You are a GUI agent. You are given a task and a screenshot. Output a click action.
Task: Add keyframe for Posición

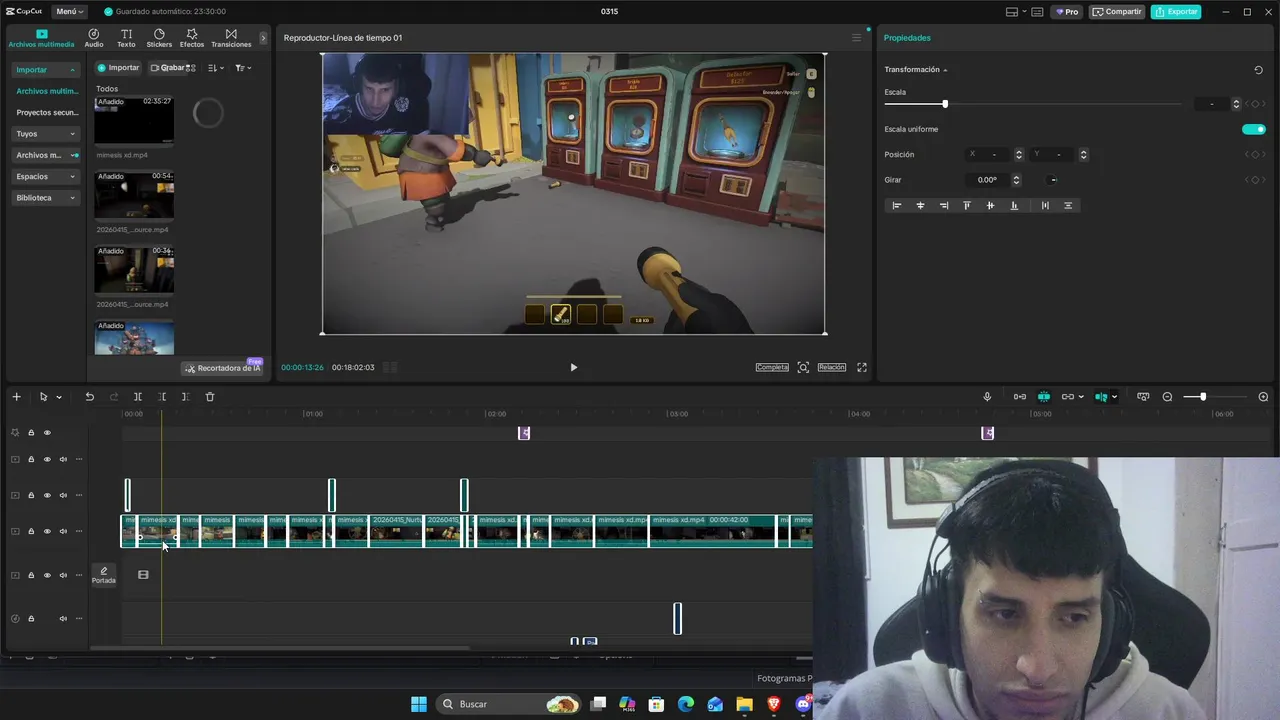pyautogui.click(x=1255, y=155)
